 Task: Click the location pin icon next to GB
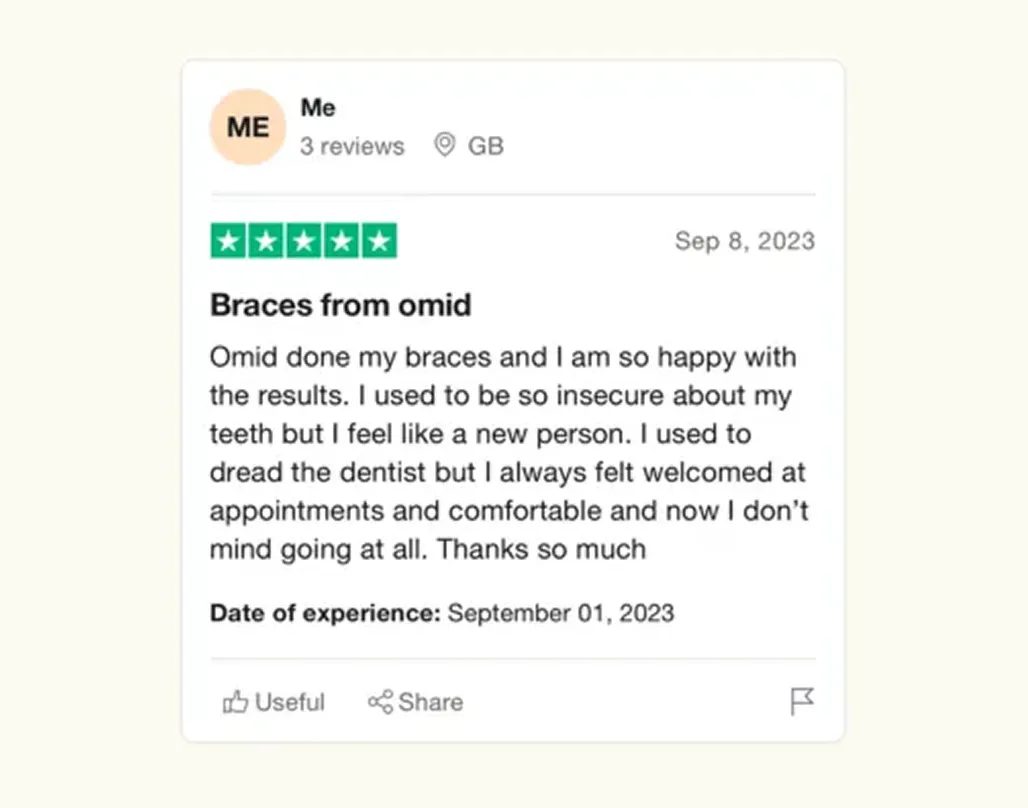[445, 145]
